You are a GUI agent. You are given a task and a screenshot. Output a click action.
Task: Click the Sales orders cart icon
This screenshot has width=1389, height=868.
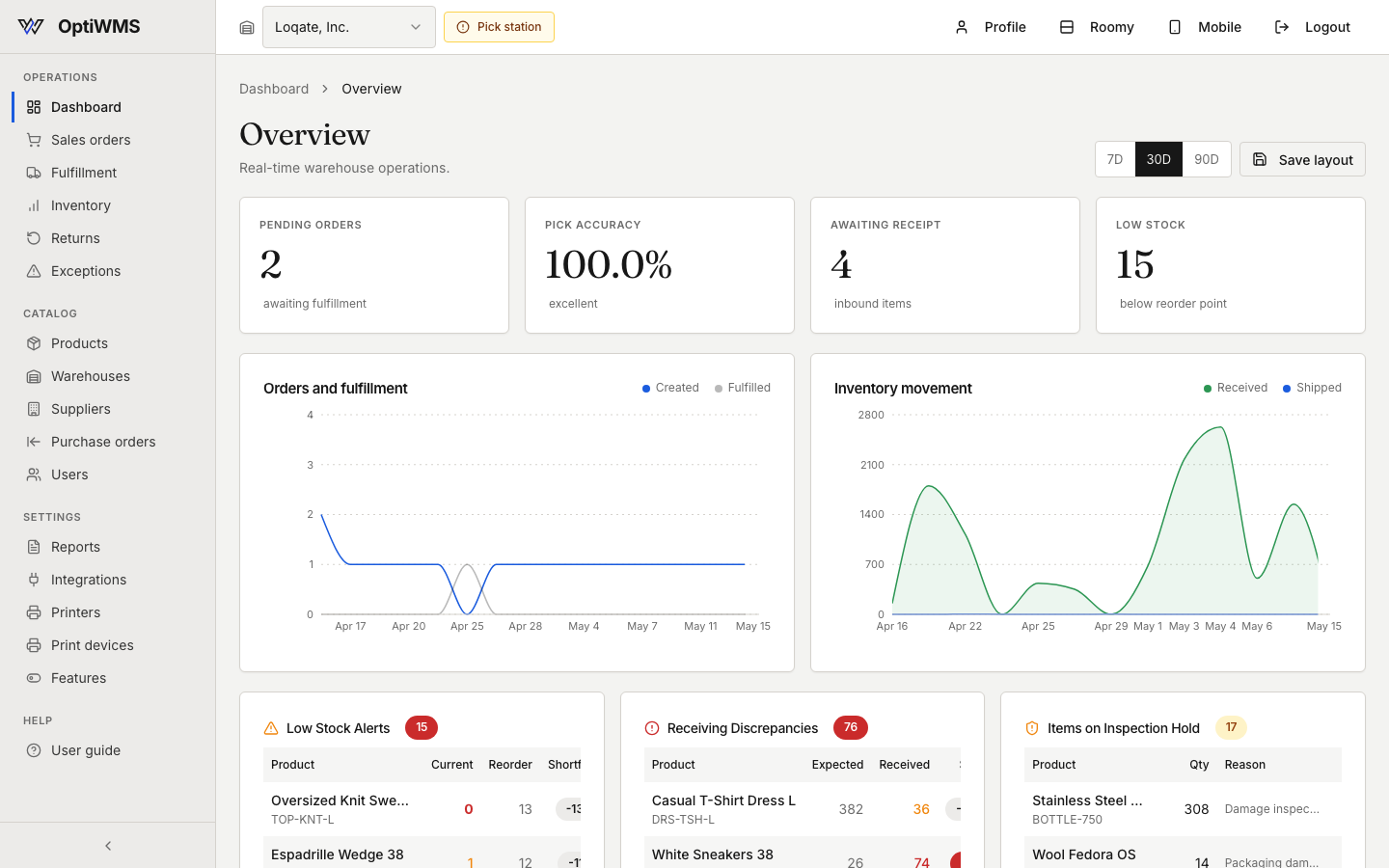click(34, 140)
